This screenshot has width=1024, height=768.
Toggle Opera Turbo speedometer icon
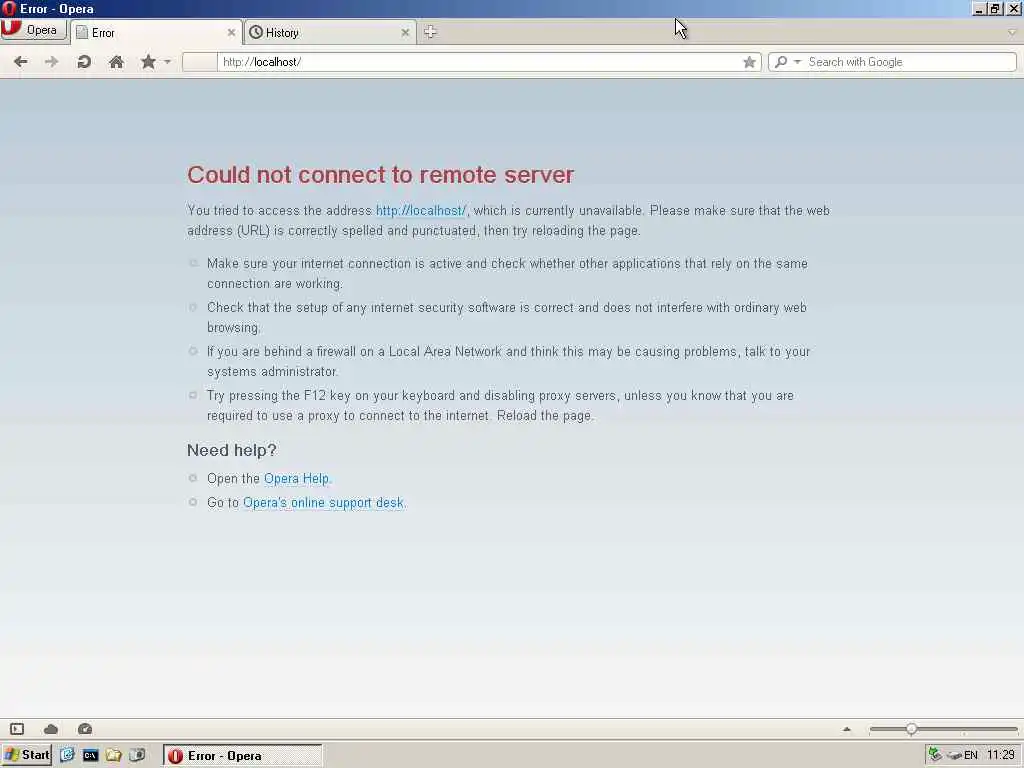(x=85, y=729)
